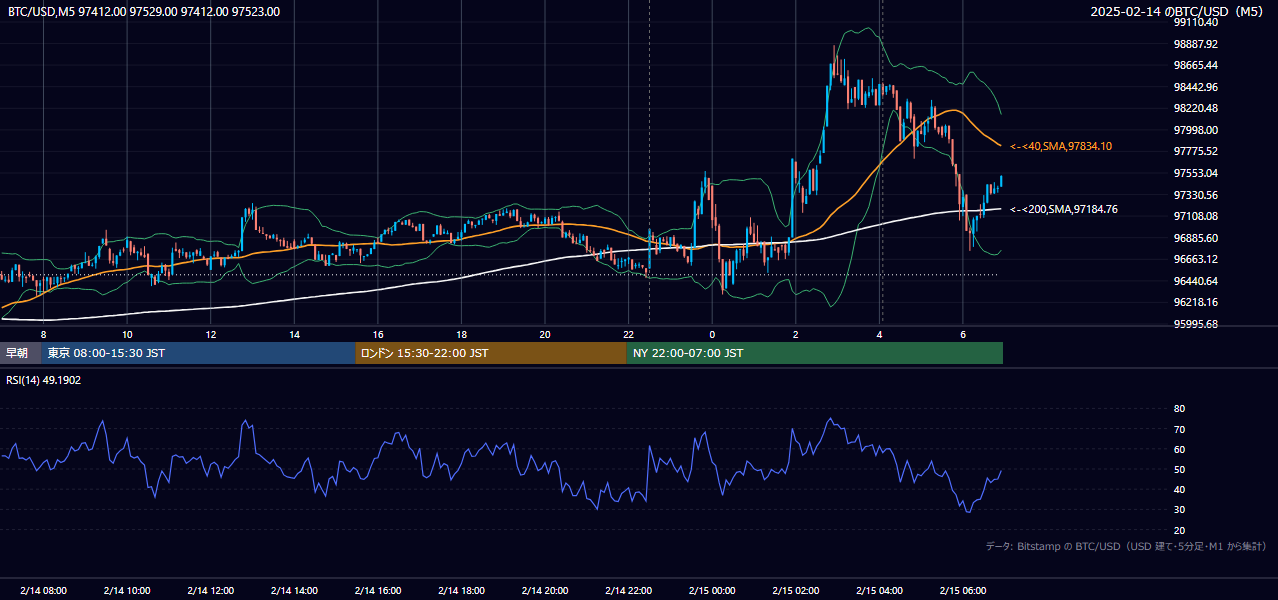This screenshot has height=600, width=1278.
Task: Click price axis value 97330.56
Action: [x=1196, y=195]
